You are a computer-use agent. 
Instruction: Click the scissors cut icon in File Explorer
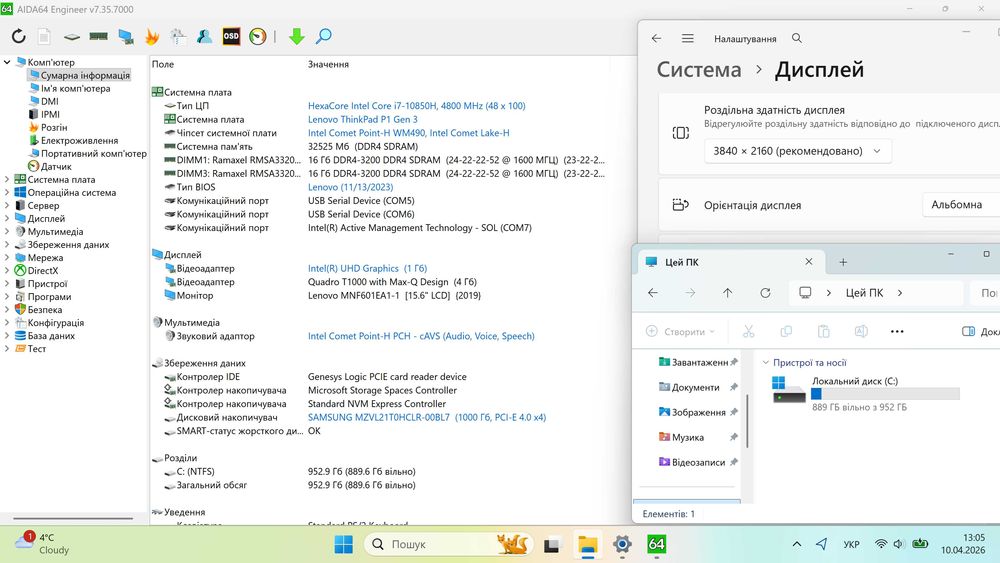pos(749,332)
